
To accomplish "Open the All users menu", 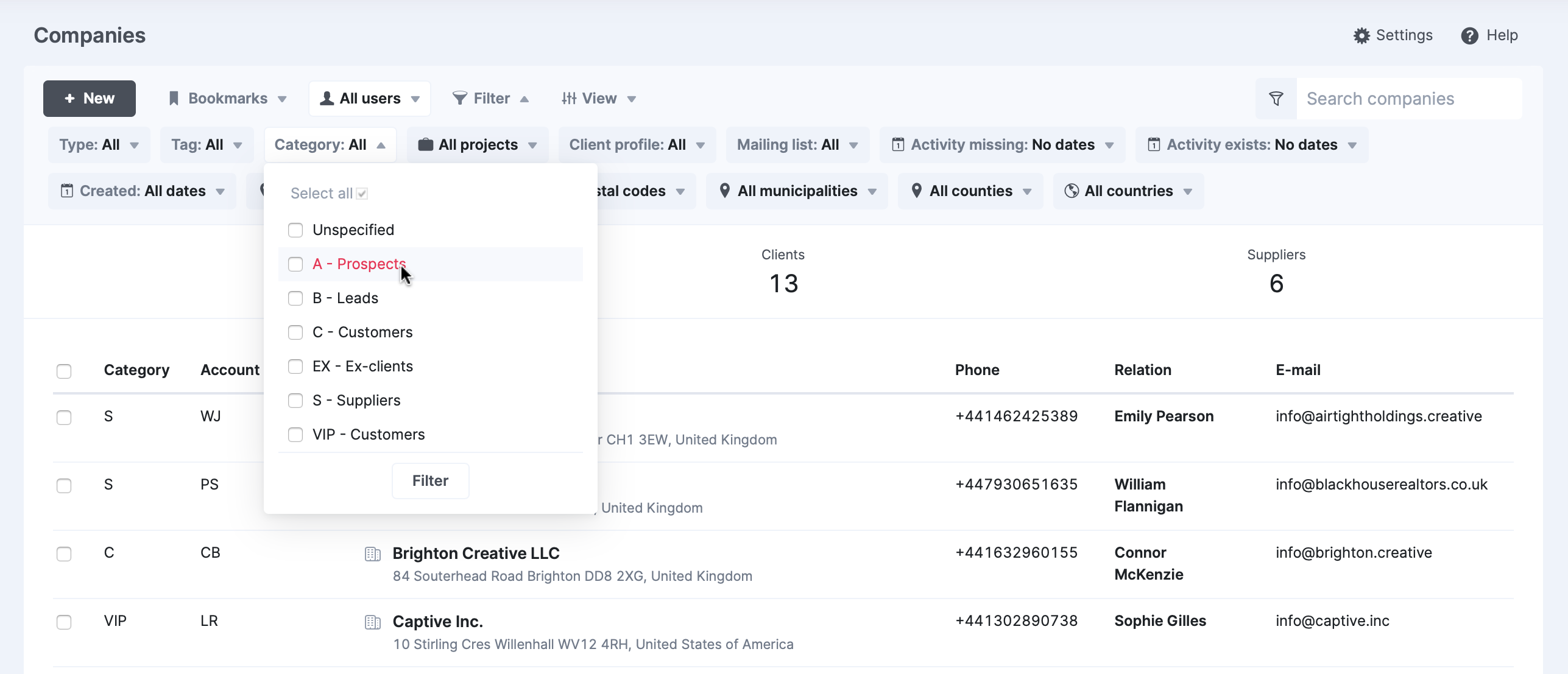I will 370,99.
